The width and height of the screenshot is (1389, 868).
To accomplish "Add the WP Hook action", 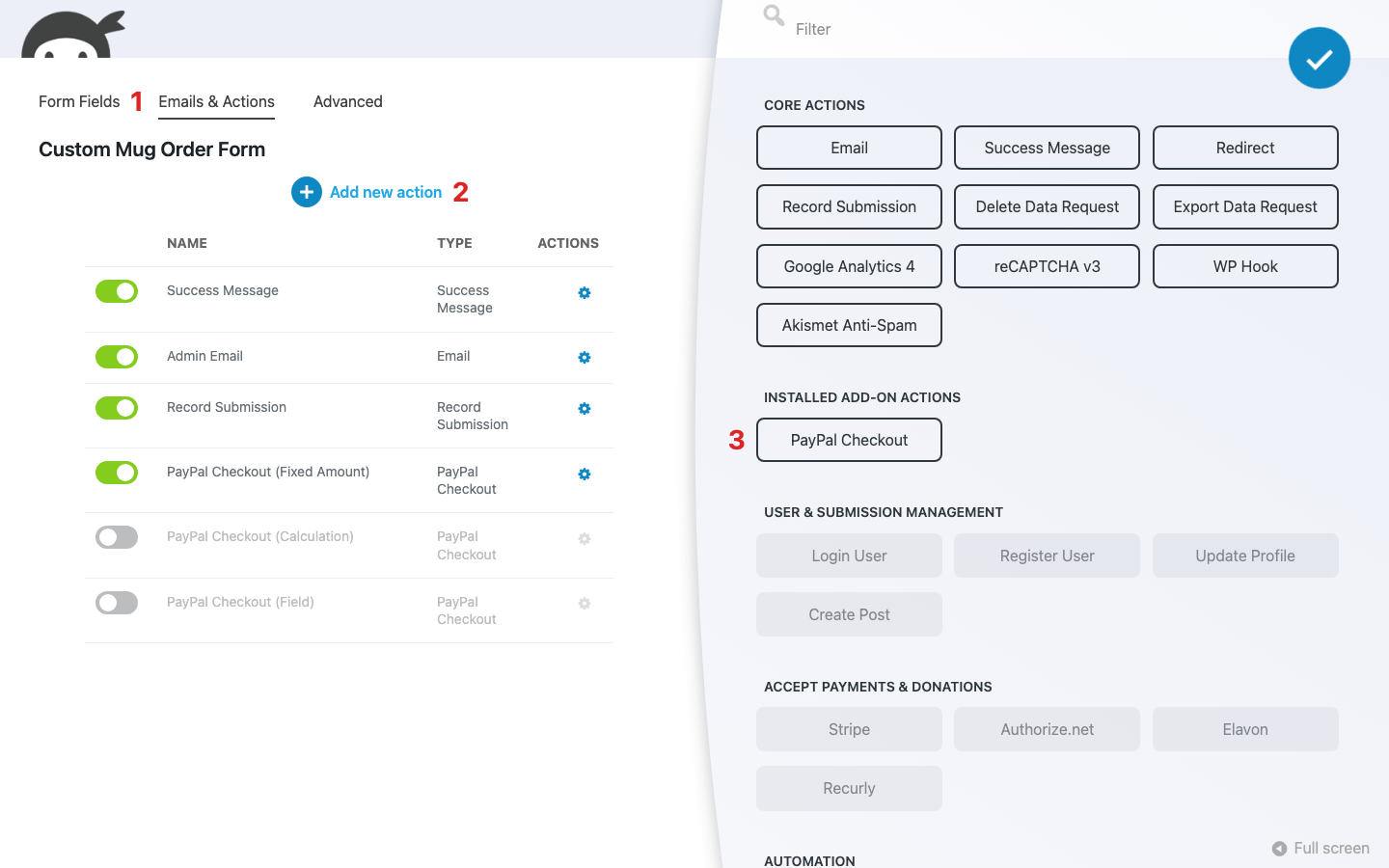I will coord(1245,266).
